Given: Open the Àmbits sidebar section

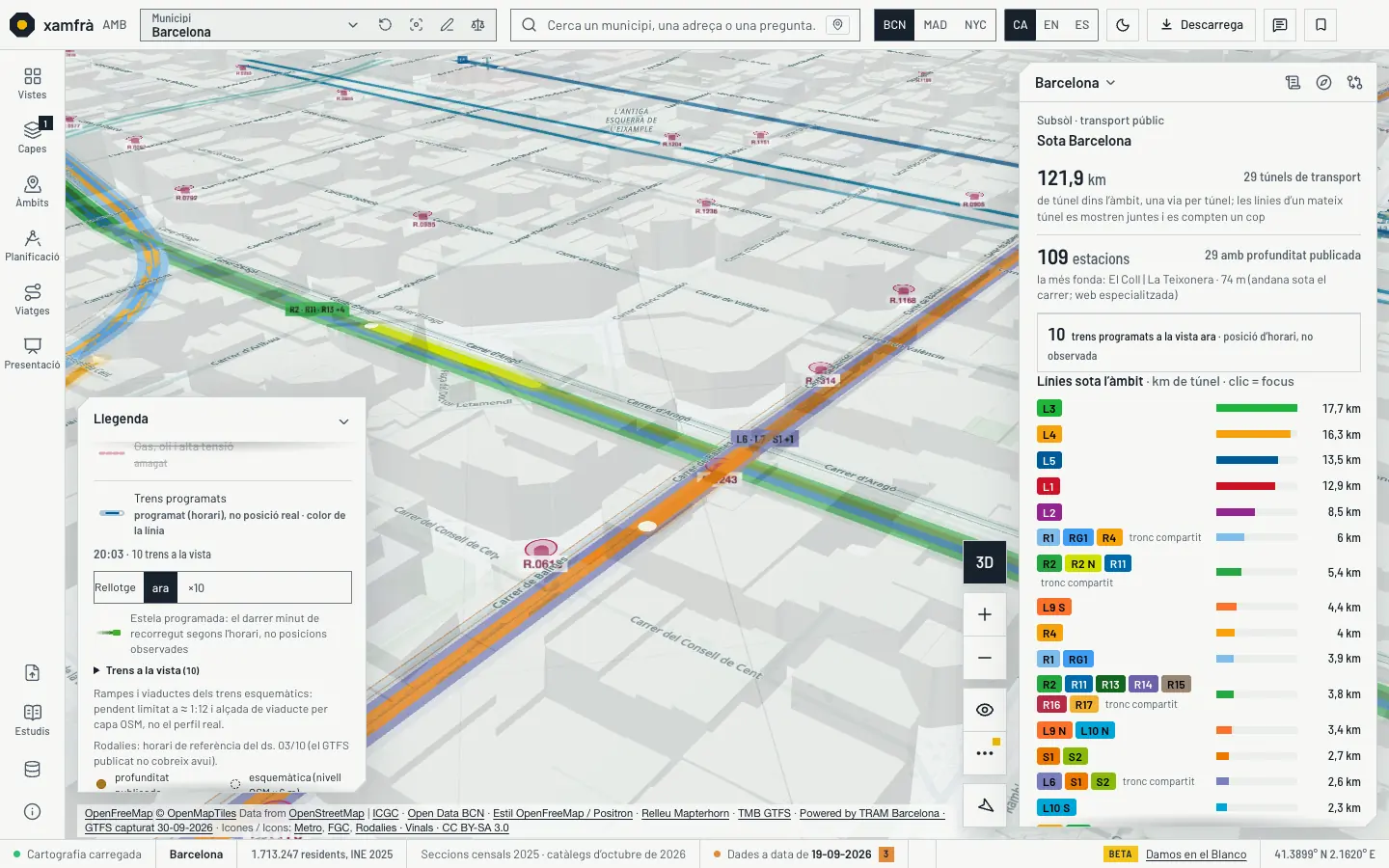Looking at the screenshot, I should click(32, 191).
